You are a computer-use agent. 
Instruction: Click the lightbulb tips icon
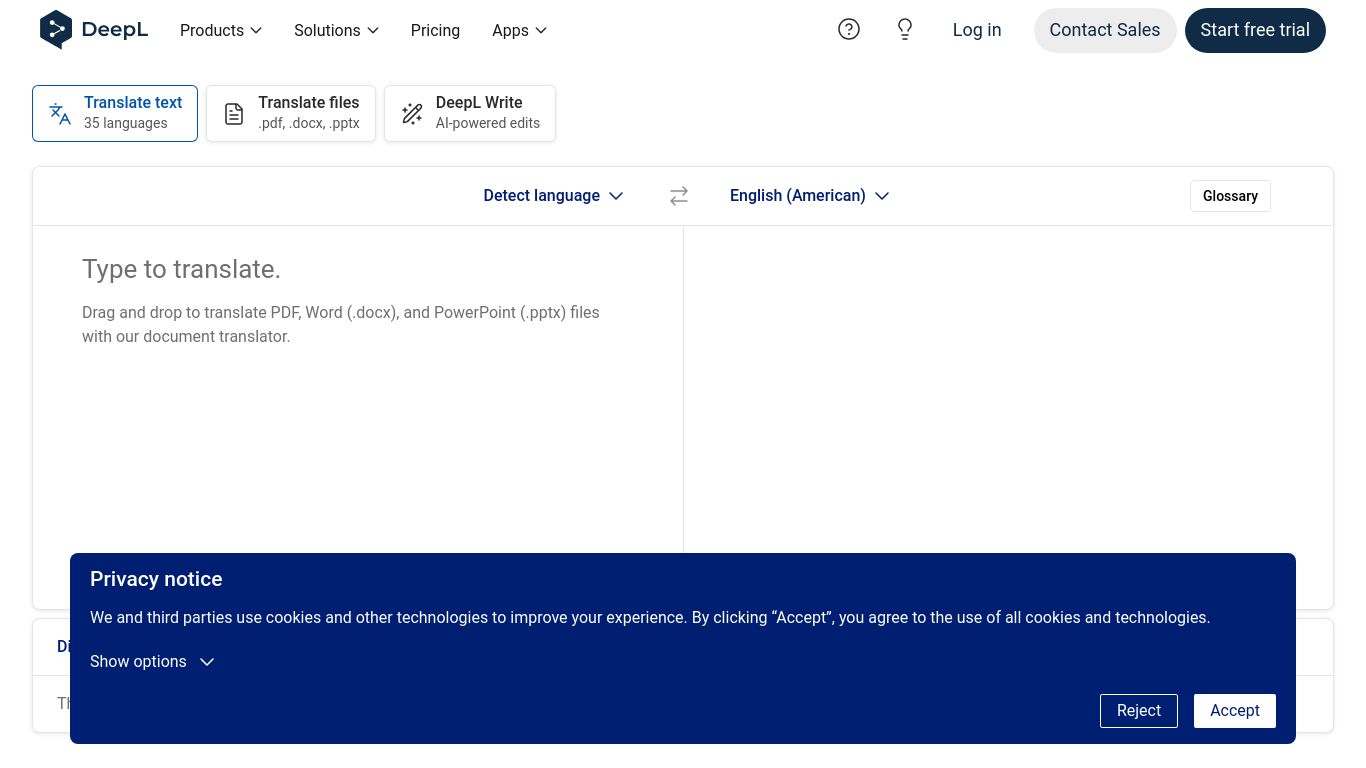tap(905, 30)
